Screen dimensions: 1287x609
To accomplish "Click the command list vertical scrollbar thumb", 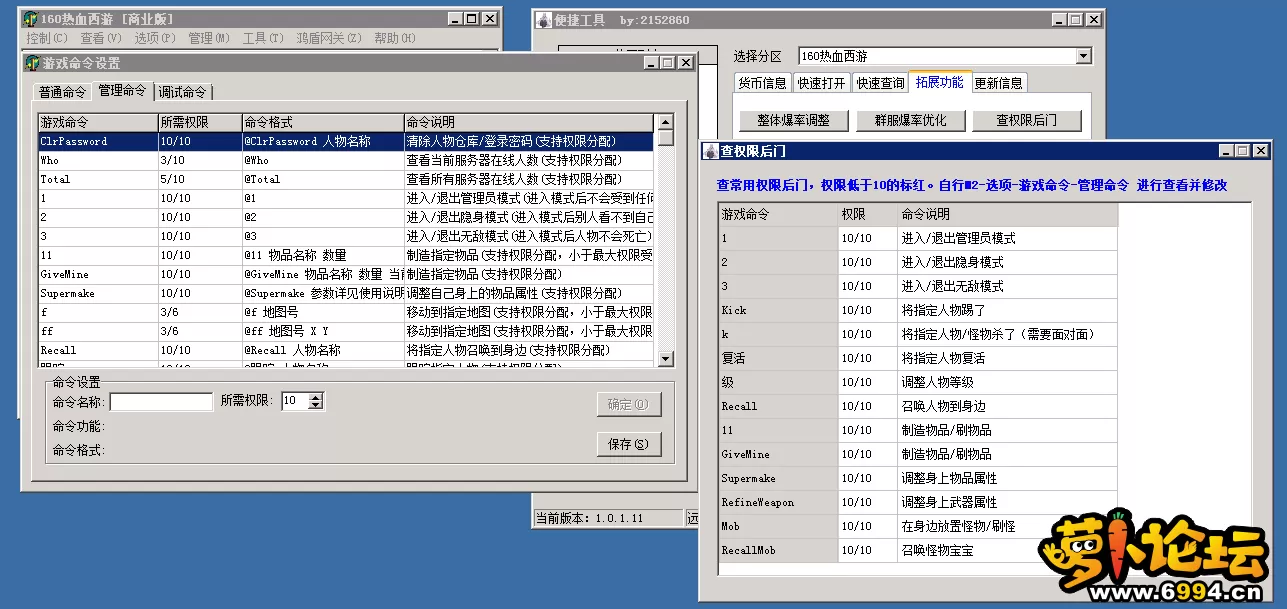I will coord(665,139).
